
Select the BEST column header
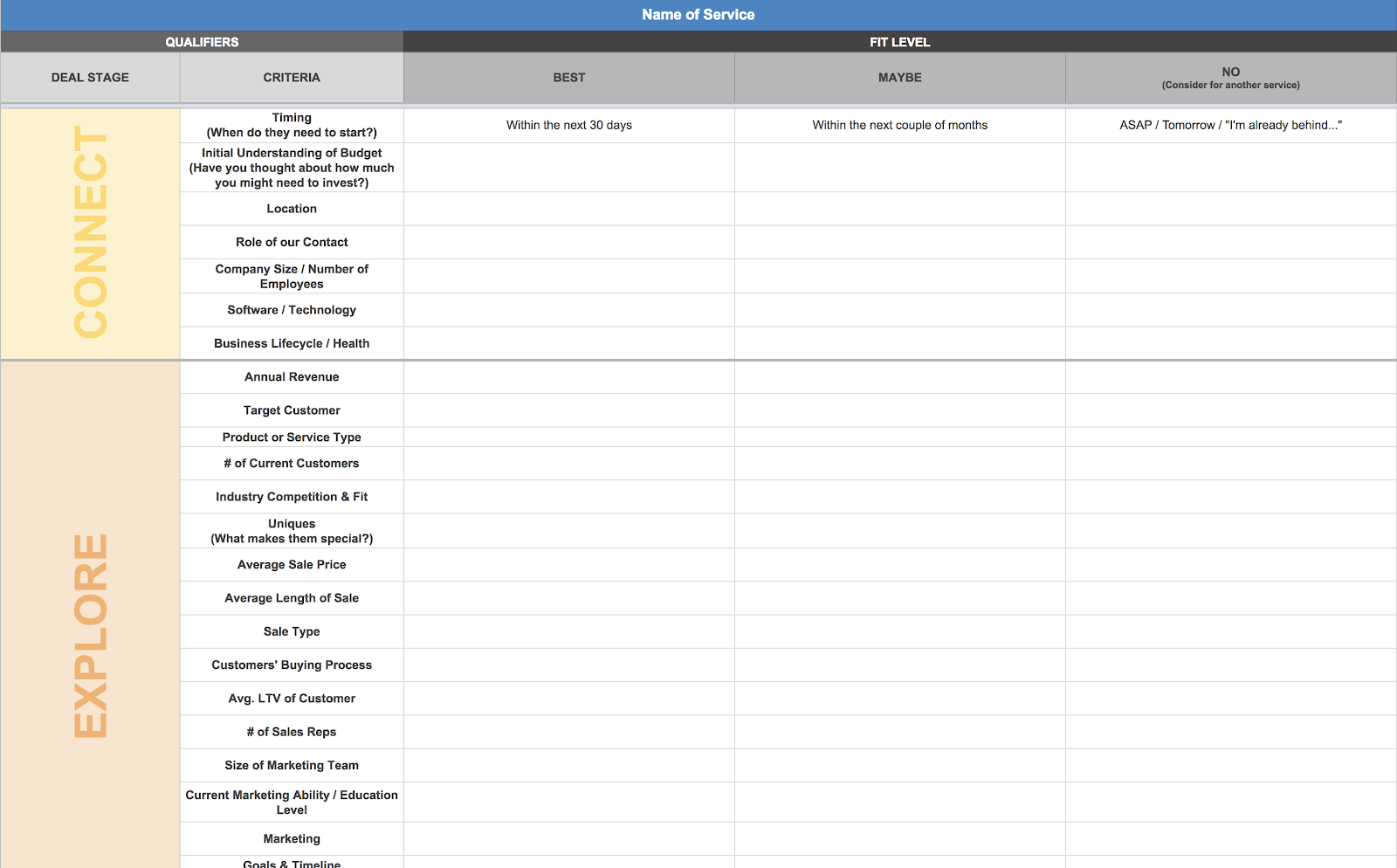(569, 78)
